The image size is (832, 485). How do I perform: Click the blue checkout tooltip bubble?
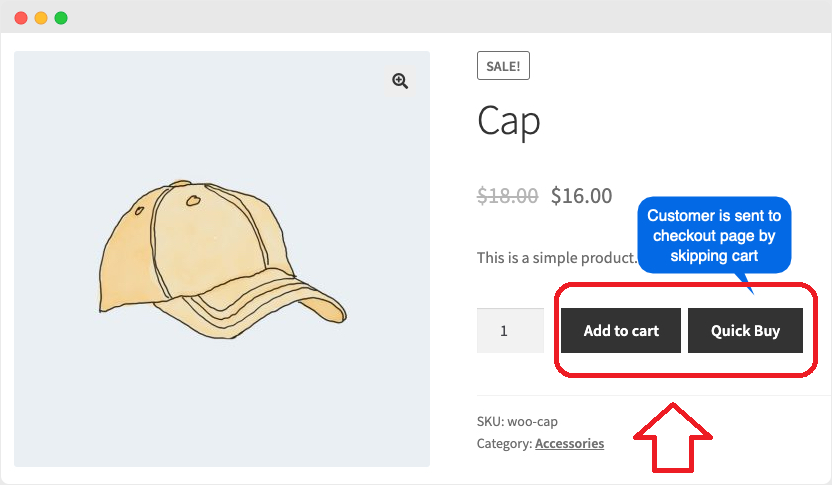point(714,235)
